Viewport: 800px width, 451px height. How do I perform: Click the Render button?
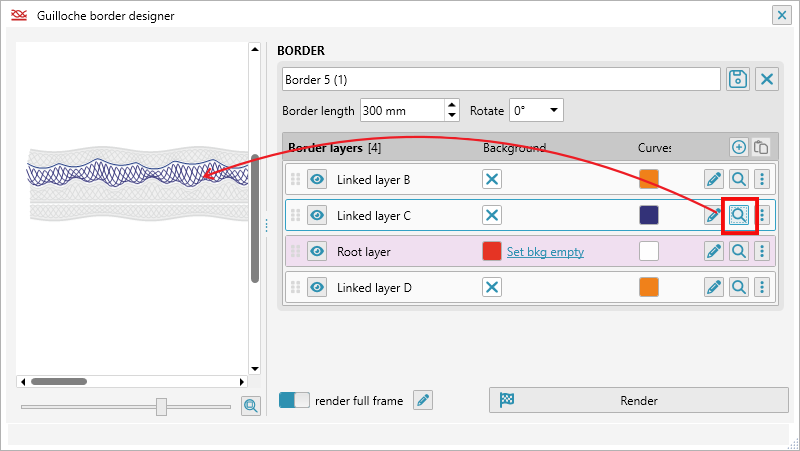[639, 400]
